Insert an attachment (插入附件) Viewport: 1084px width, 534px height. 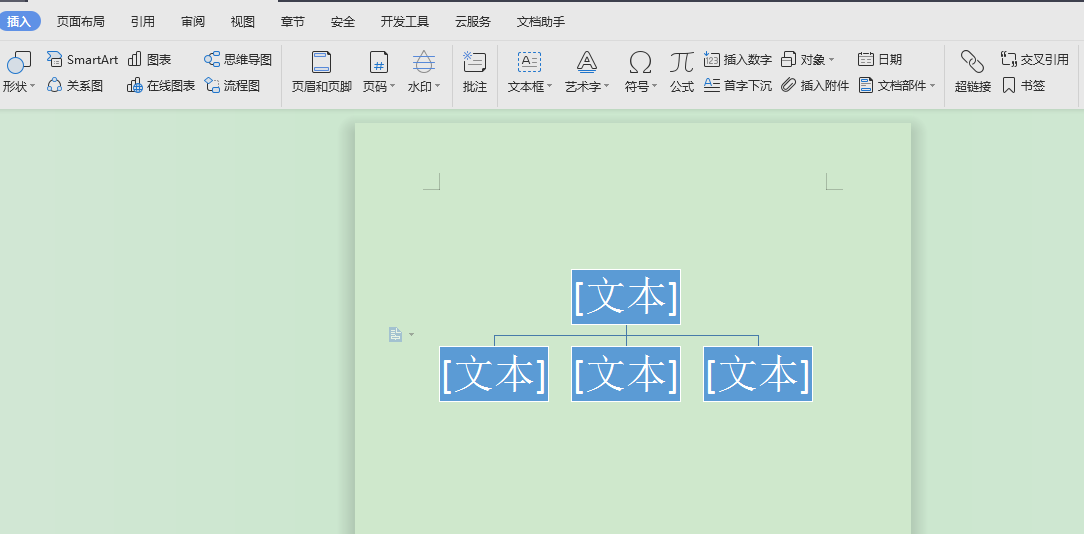tap(815, 86)
